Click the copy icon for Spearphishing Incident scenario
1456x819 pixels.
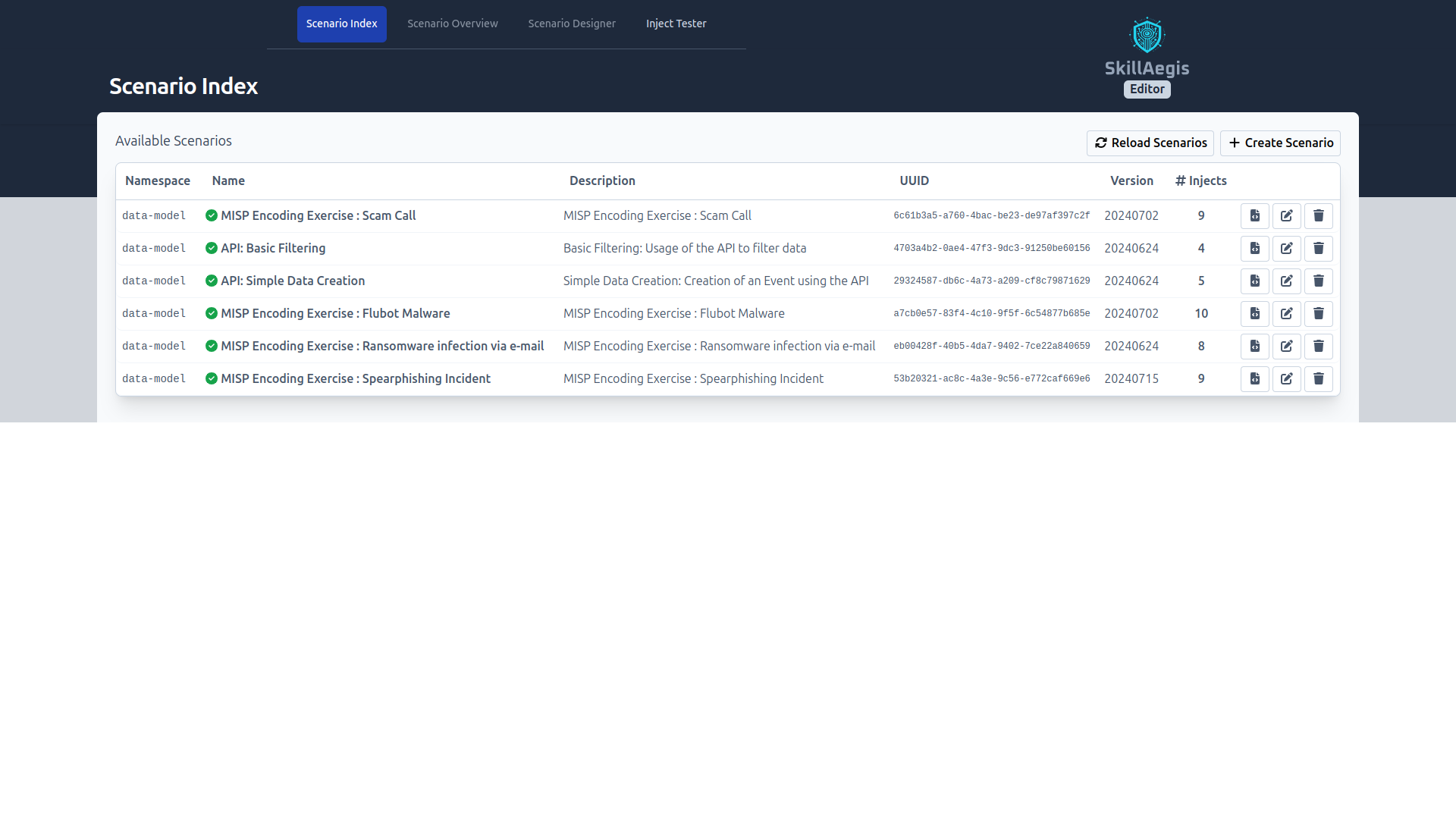click(1255, 378)
